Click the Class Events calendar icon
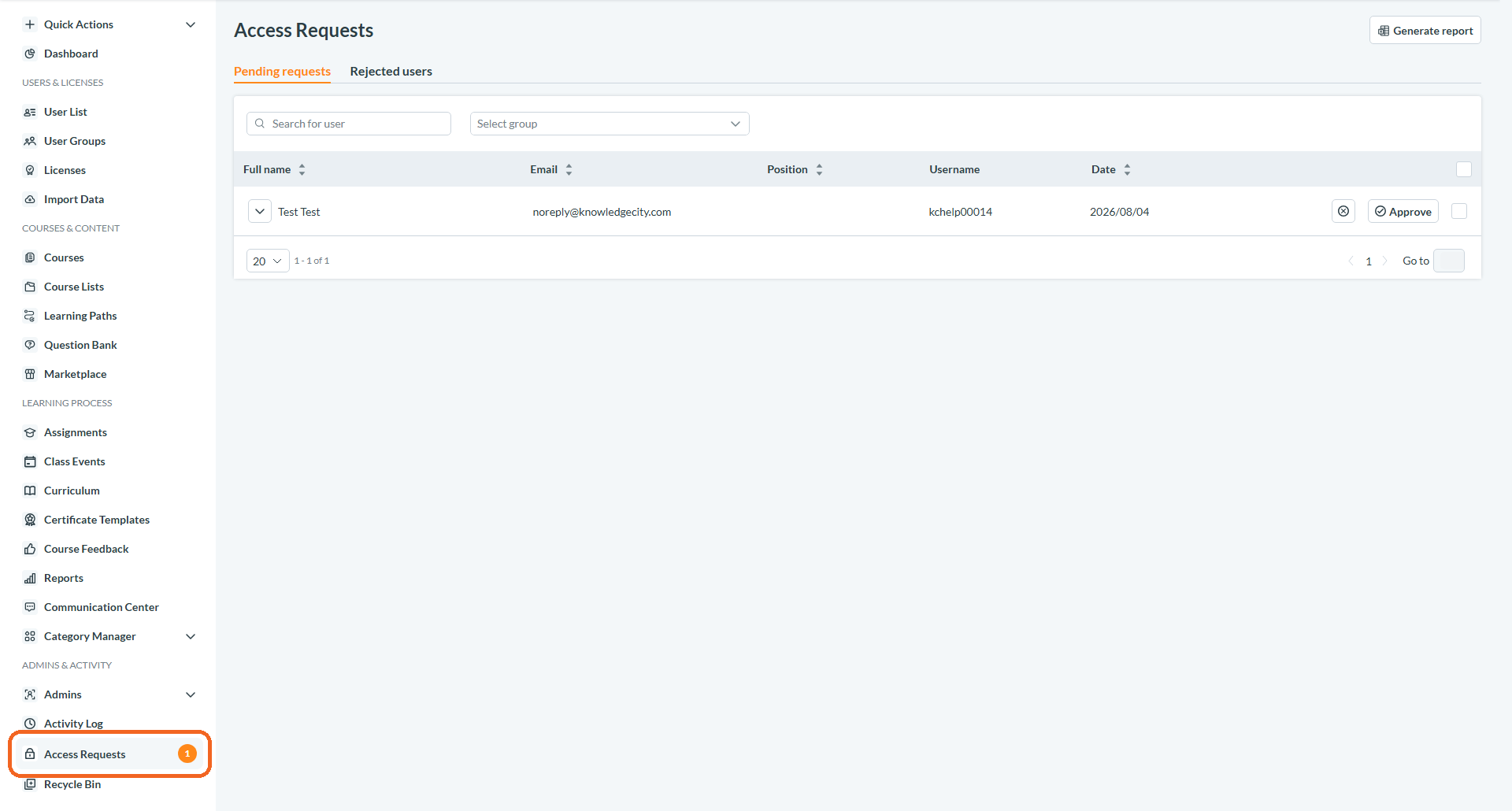 click(x=30, y=461)
